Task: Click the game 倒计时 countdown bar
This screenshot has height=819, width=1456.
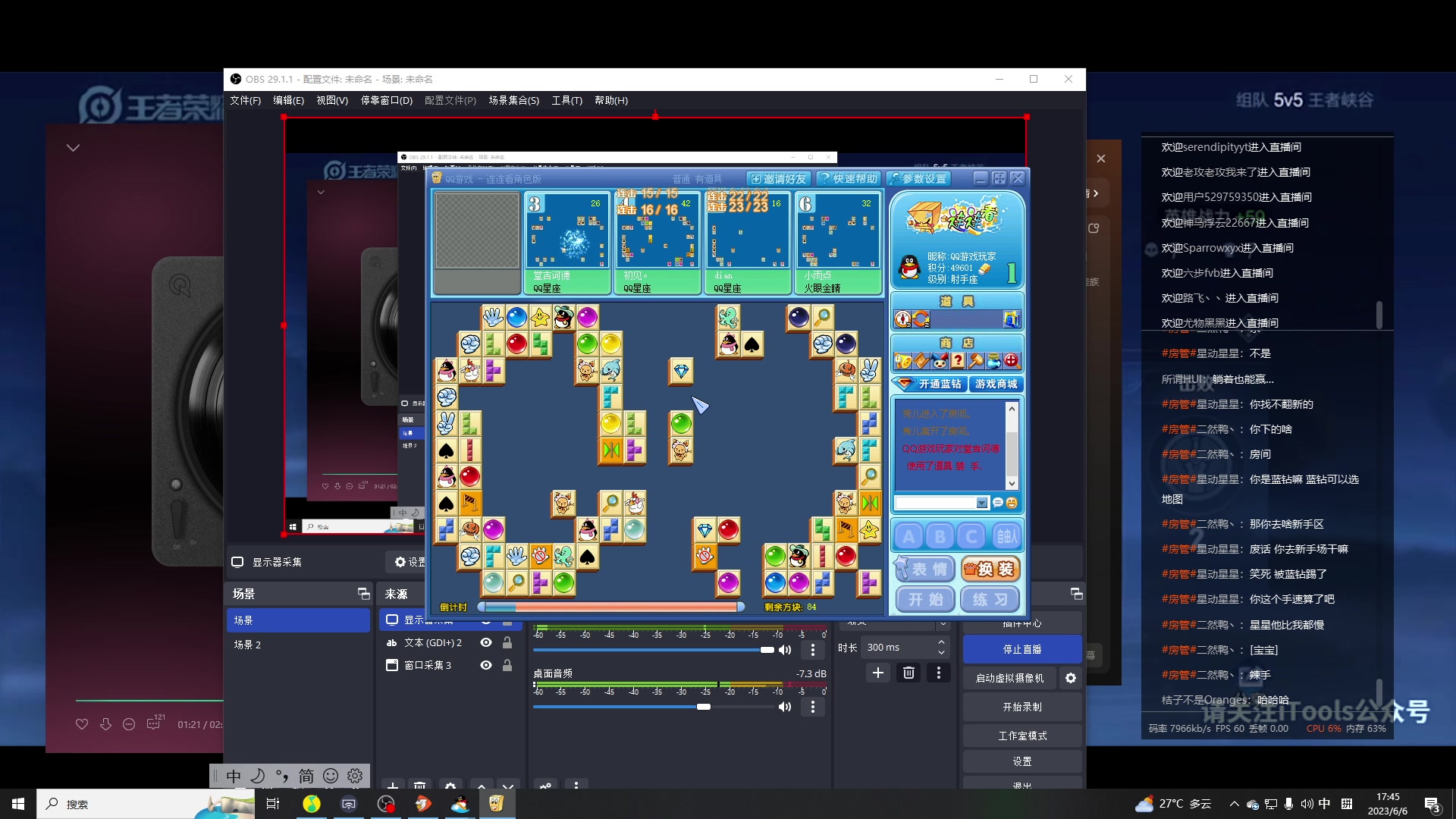Action: pyautogui.click(x=611, y=607)
